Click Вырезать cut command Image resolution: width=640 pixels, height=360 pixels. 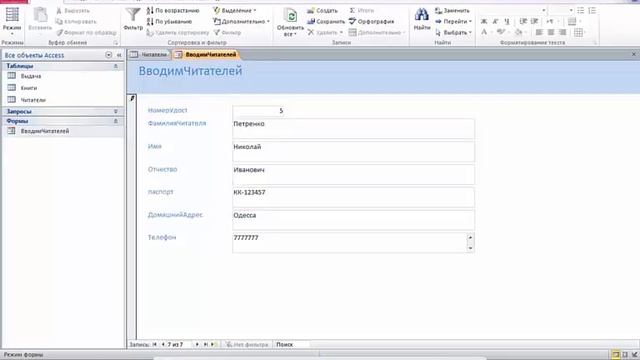click(73, 11)
